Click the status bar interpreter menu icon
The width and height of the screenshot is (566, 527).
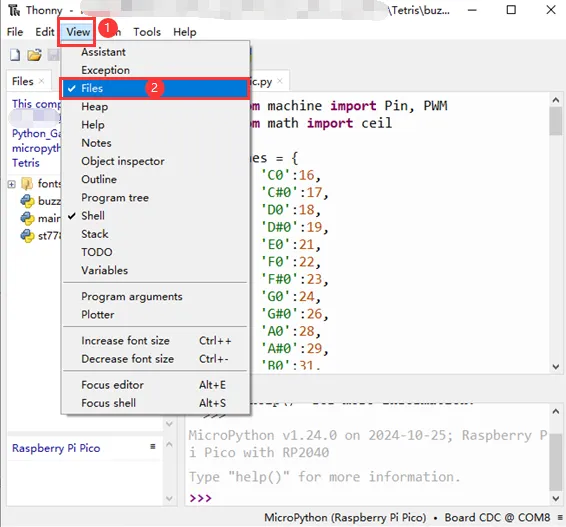tap(560, 518)
